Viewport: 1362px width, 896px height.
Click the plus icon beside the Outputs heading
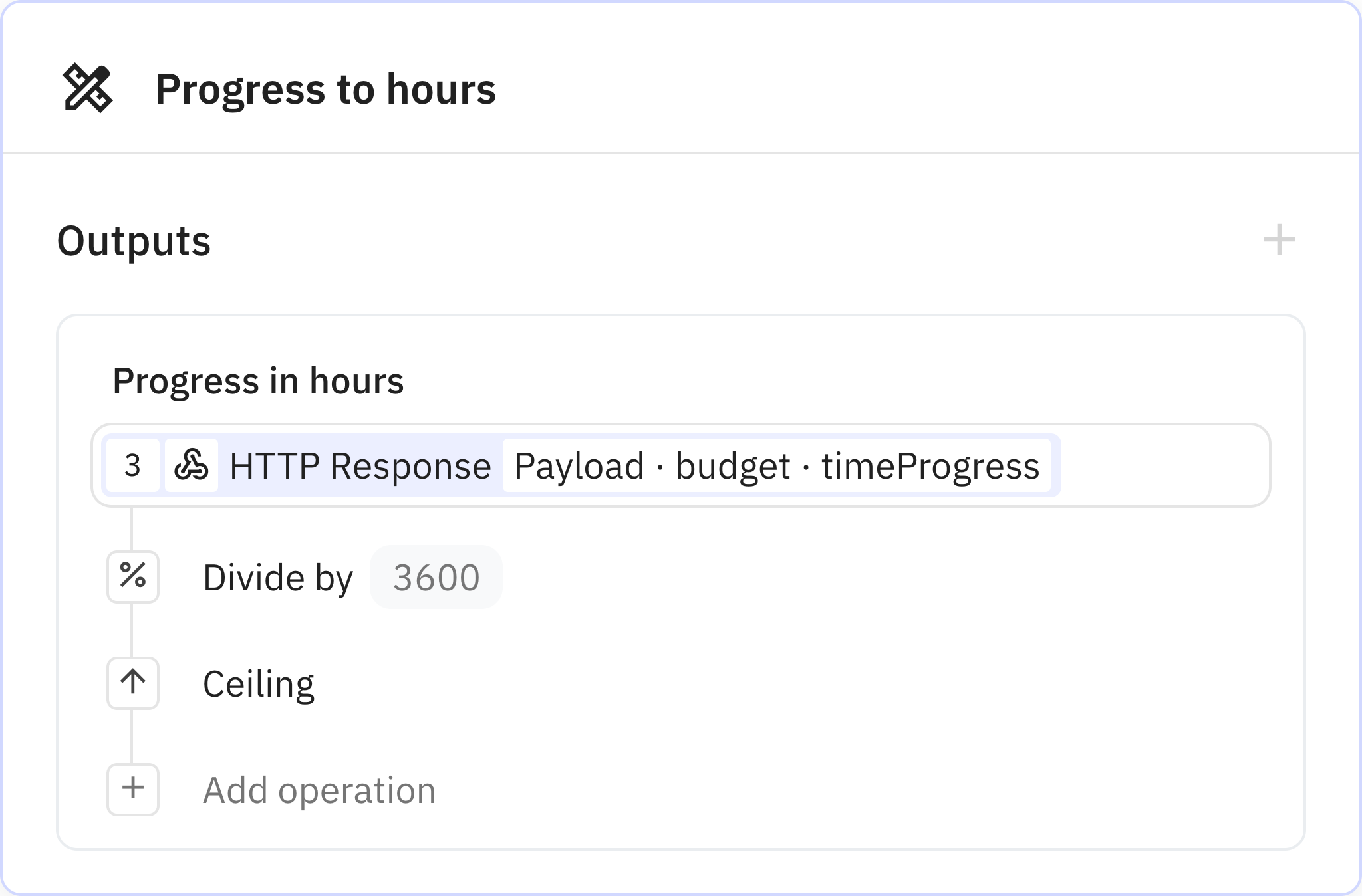tap(1280, 242)
